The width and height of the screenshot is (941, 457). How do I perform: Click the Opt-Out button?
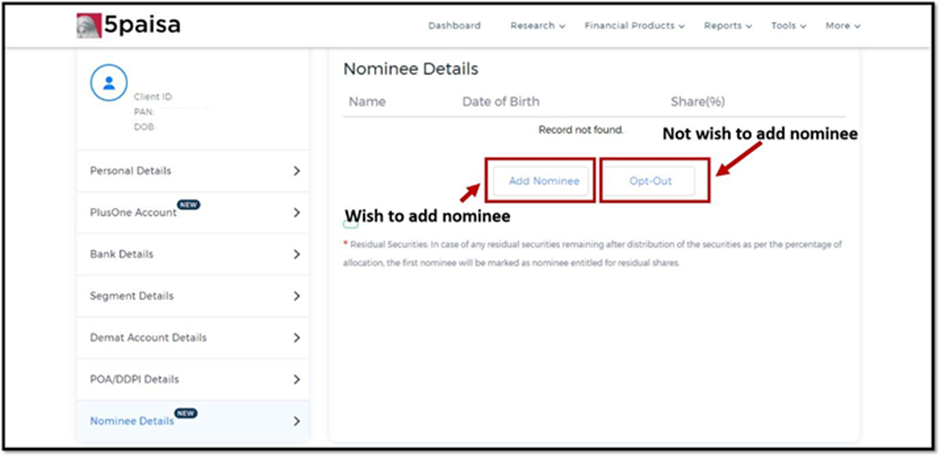(651, 181)
